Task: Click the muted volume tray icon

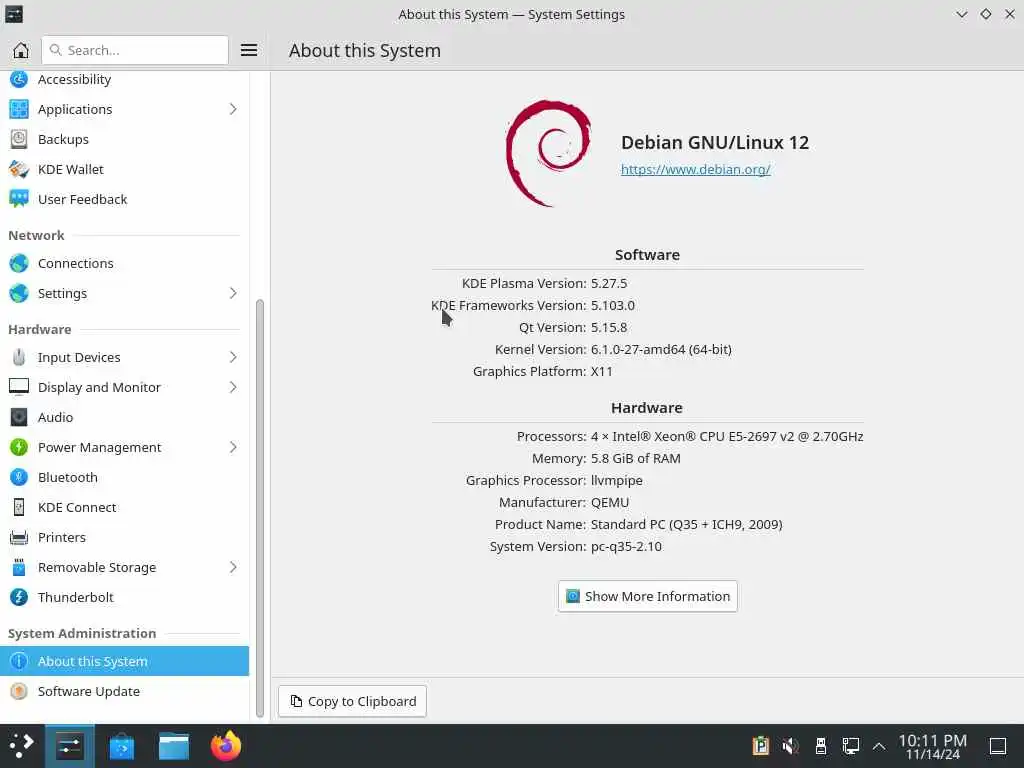Action: pos(790,746)
